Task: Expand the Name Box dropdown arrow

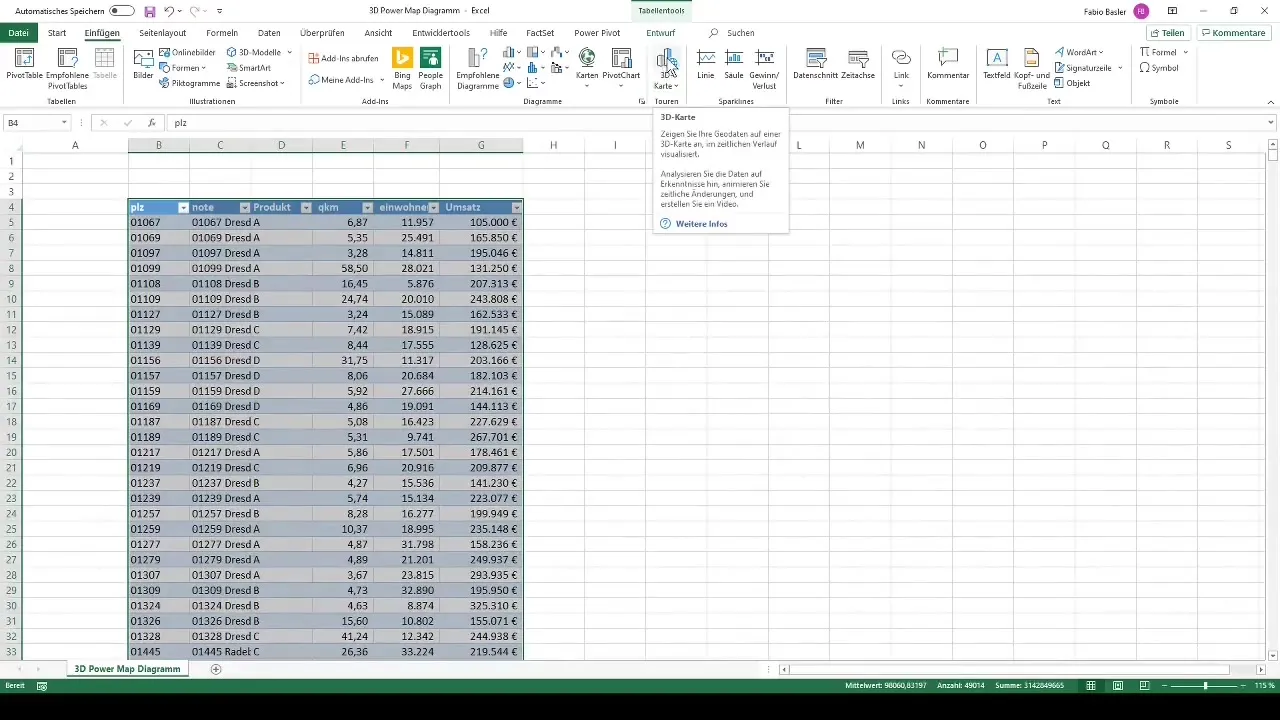Action: pos(64,123)
